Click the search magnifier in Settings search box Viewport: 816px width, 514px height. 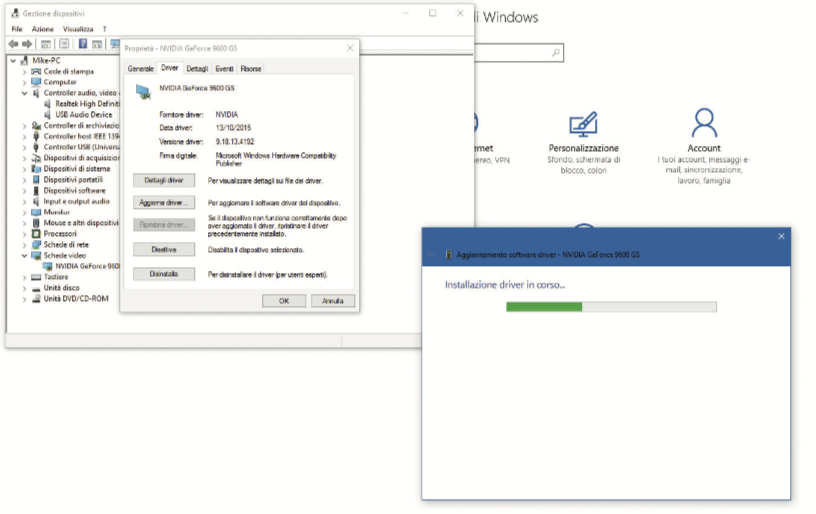coord(556,53)
